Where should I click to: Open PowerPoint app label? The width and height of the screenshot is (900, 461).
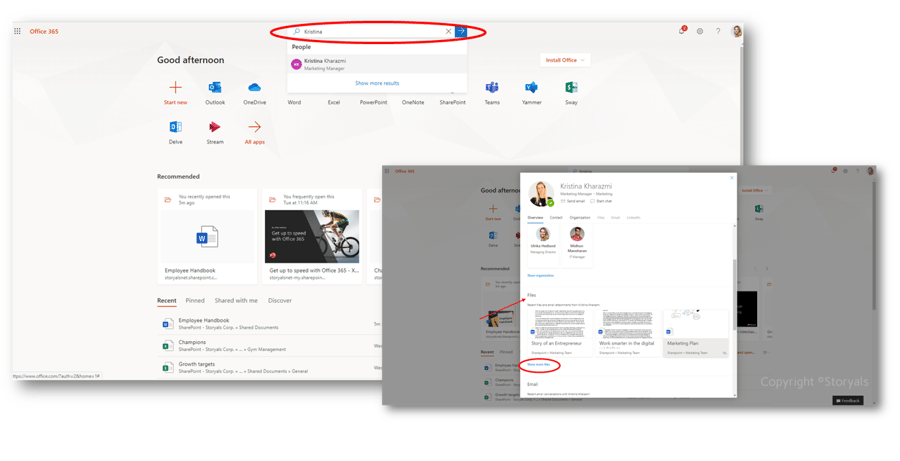[x=373, y=102]
